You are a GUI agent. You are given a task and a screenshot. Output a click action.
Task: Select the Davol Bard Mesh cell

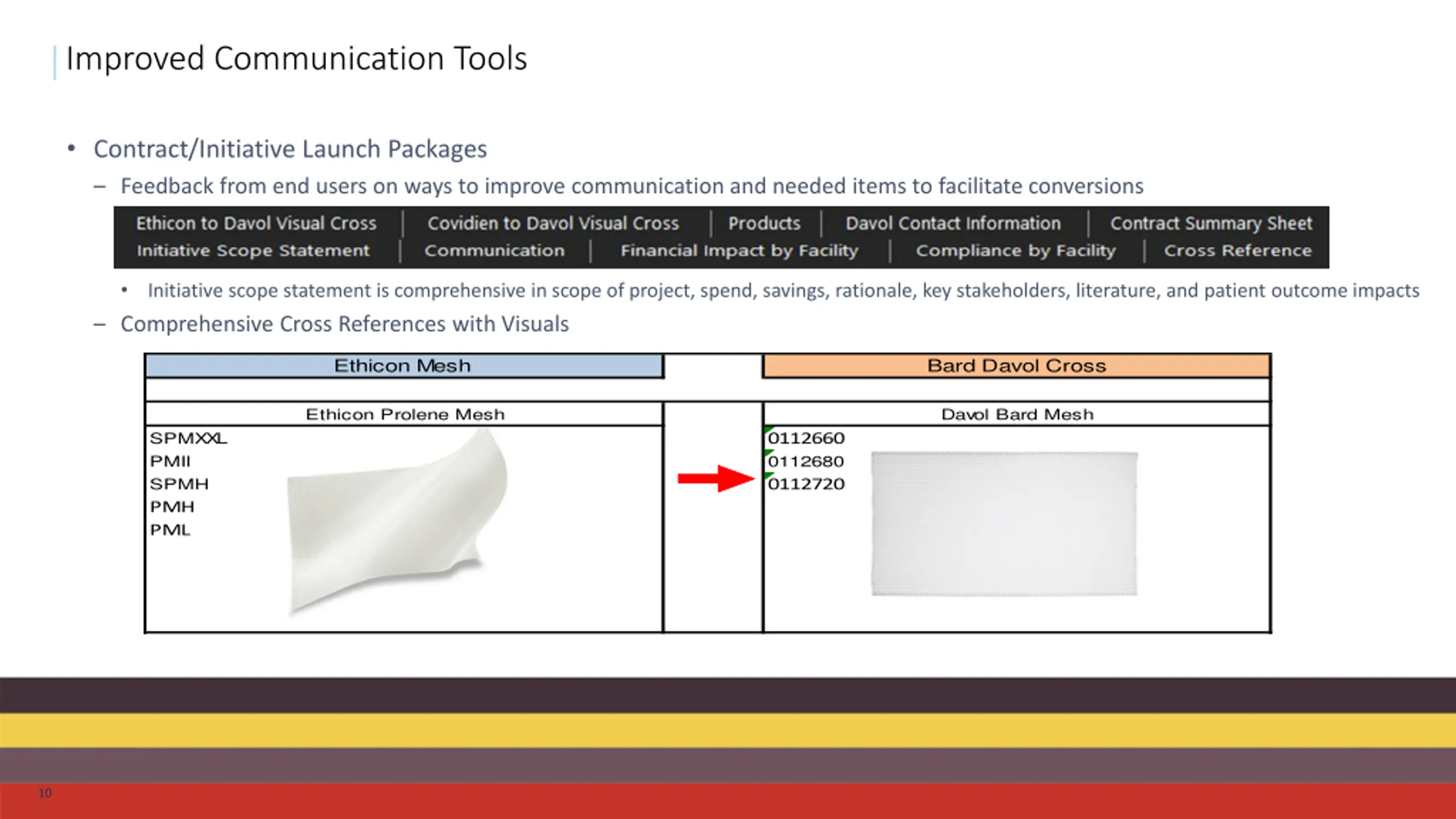click(1017, 414)
